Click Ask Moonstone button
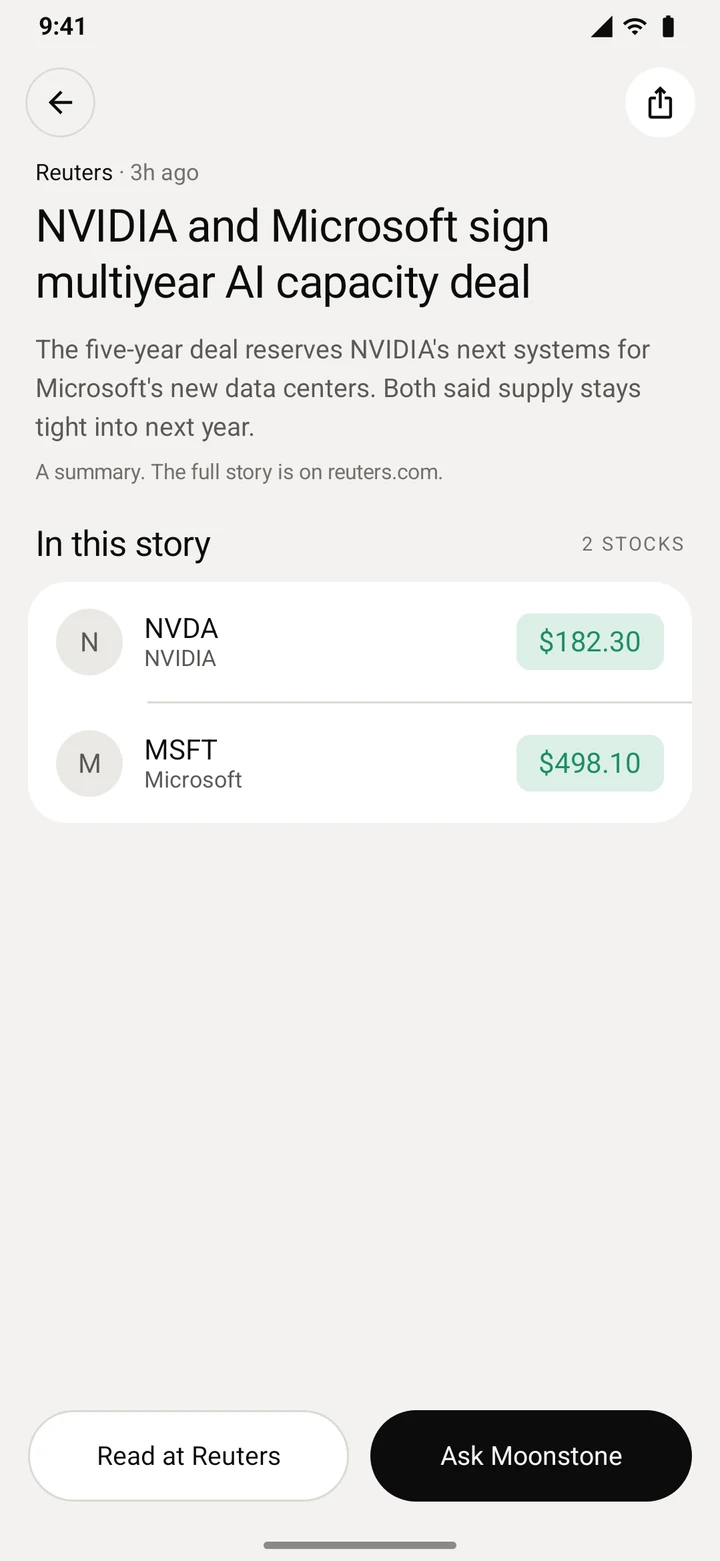 (x=531, y=1455)
